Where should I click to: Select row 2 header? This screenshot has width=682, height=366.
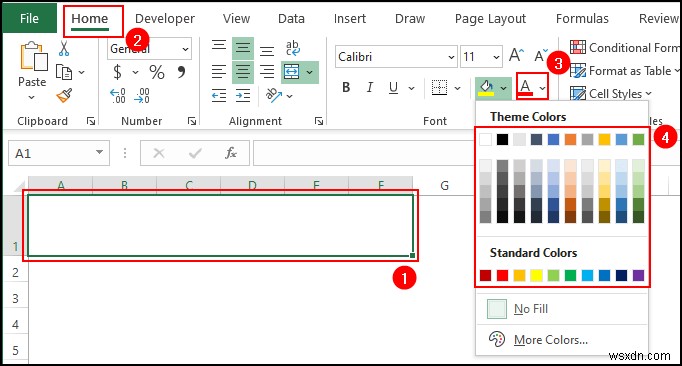coord(16,273)
